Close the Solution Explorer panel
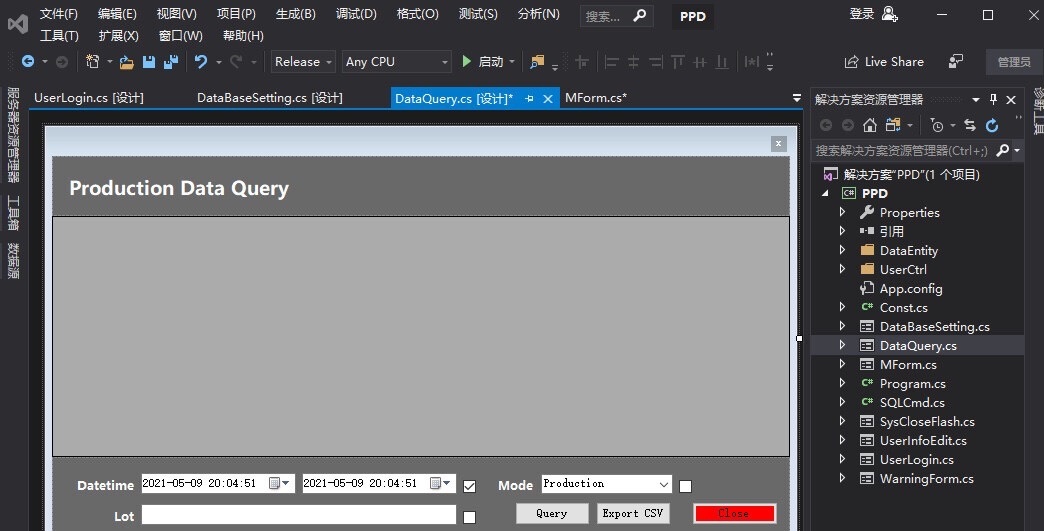The width and height of the screenshot is (1044, 531). pyautogui.click(x=1011, y=100)
